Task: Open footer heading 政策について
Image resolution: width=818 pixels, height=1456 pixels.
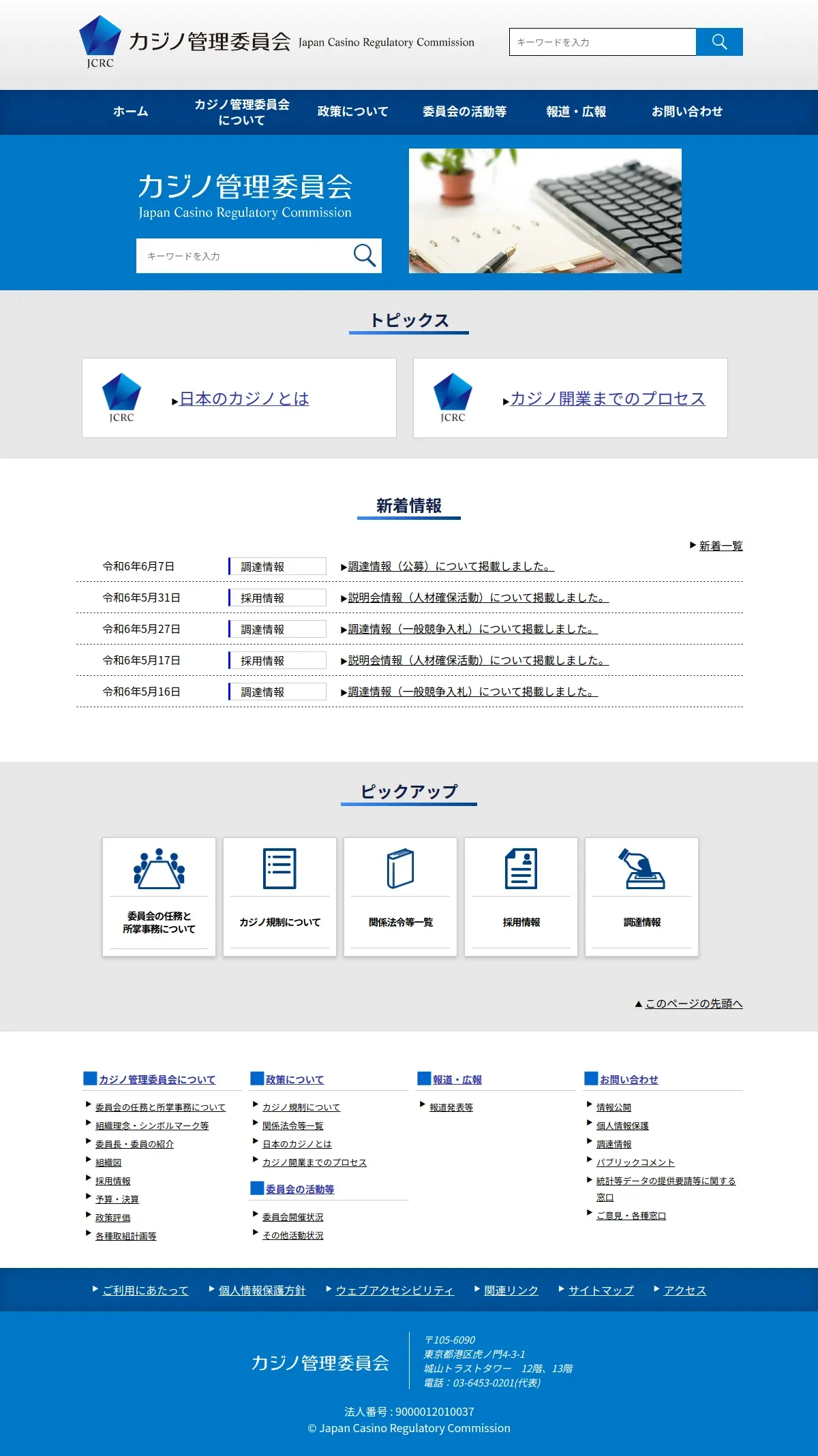Action: (x=294, y=1080)
